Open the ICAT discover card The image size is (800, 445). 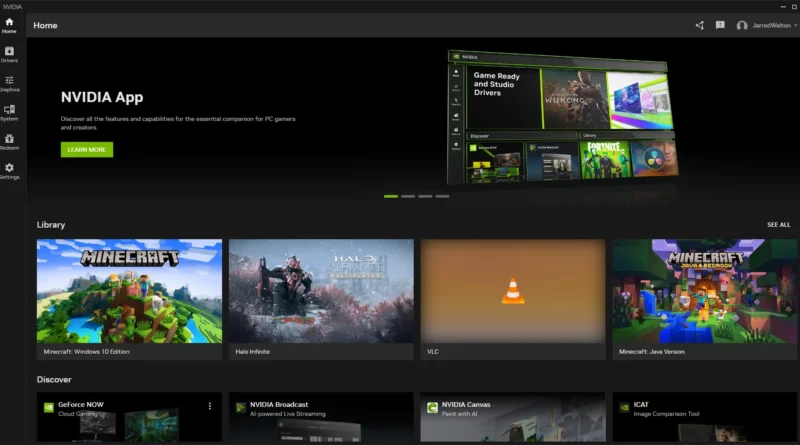tap(705, 417)
